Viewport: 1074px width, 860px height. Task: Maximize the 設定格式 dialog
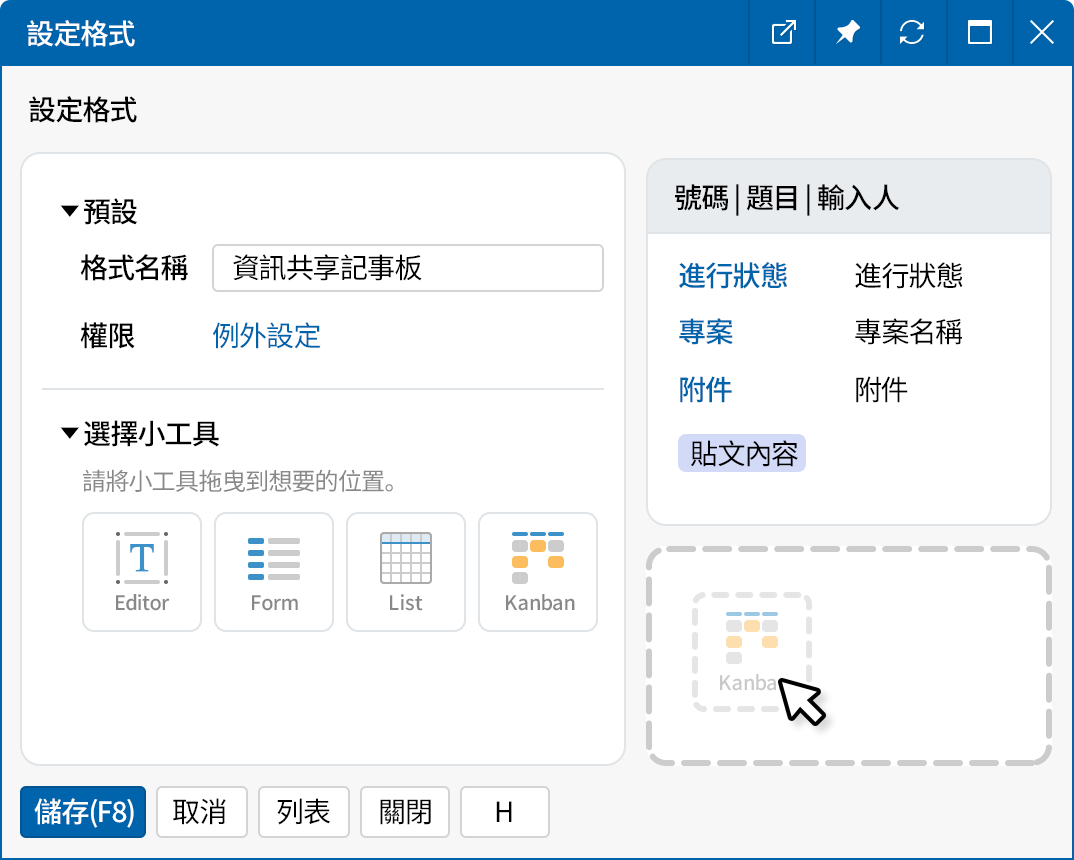[979, 32]
